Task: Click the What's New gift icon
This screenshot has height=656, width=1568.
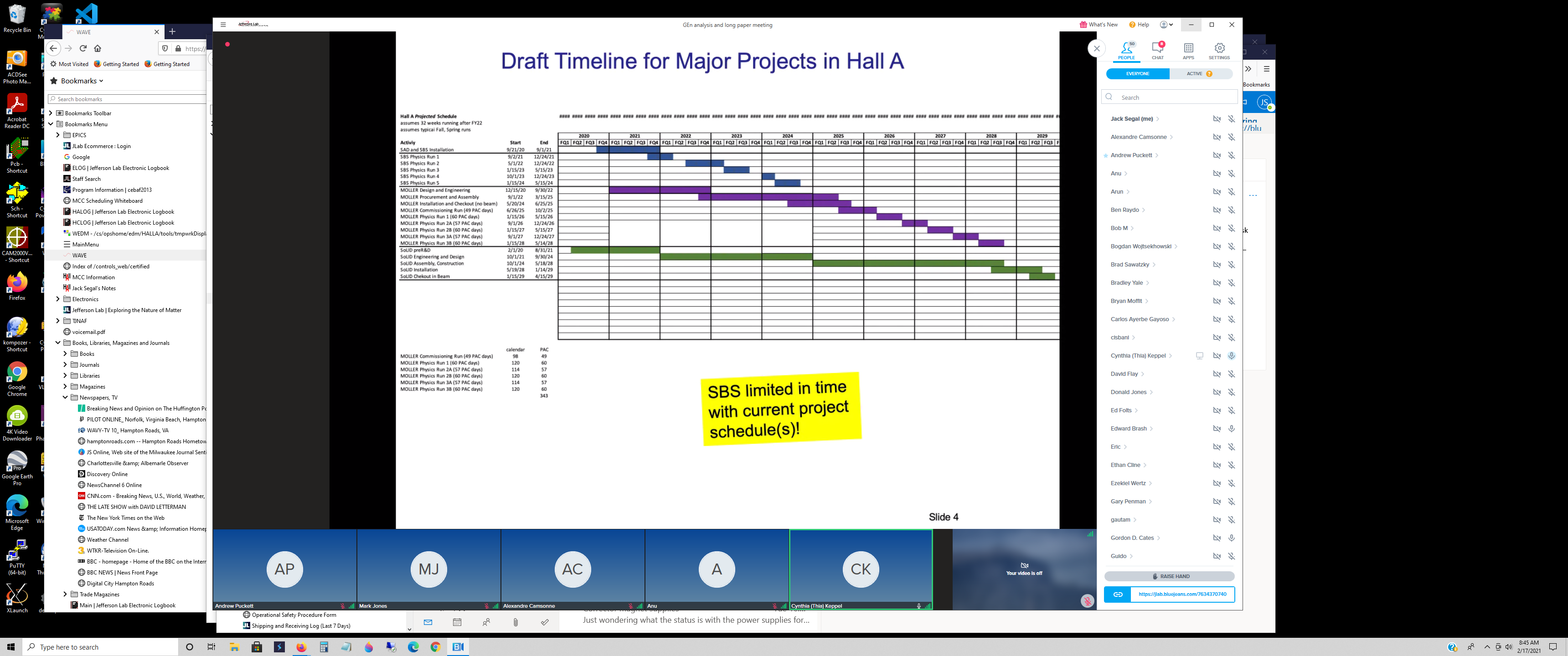Action: [x=1083, y=25]
